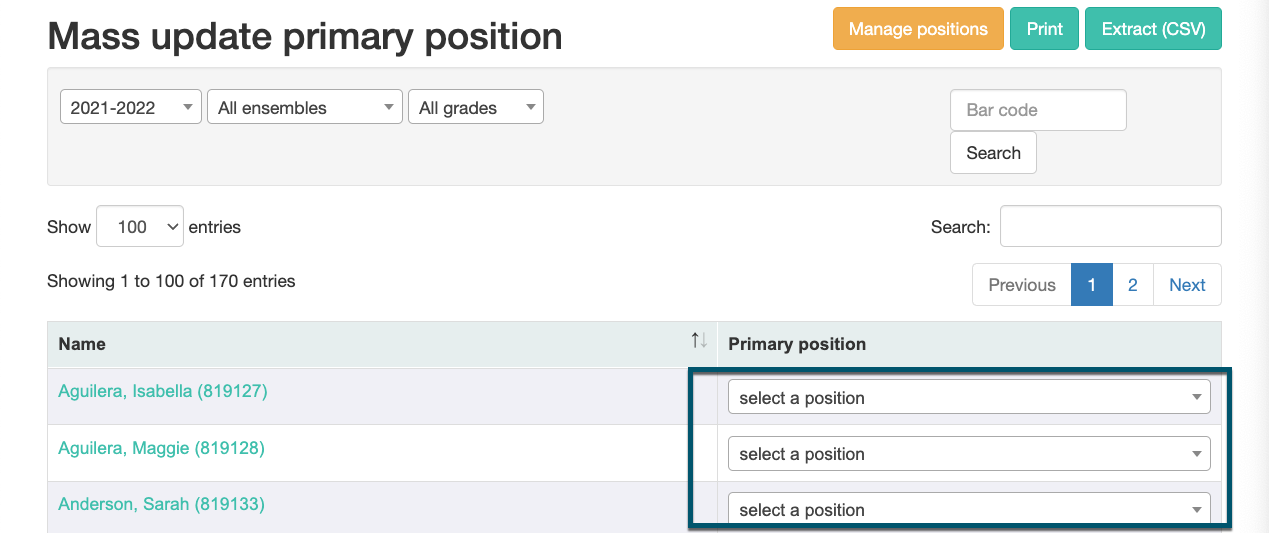Open the 2021-2022 school year dropdown
Image resolution: width=1269 pixels, height=533 pixels.
point(131,108)
